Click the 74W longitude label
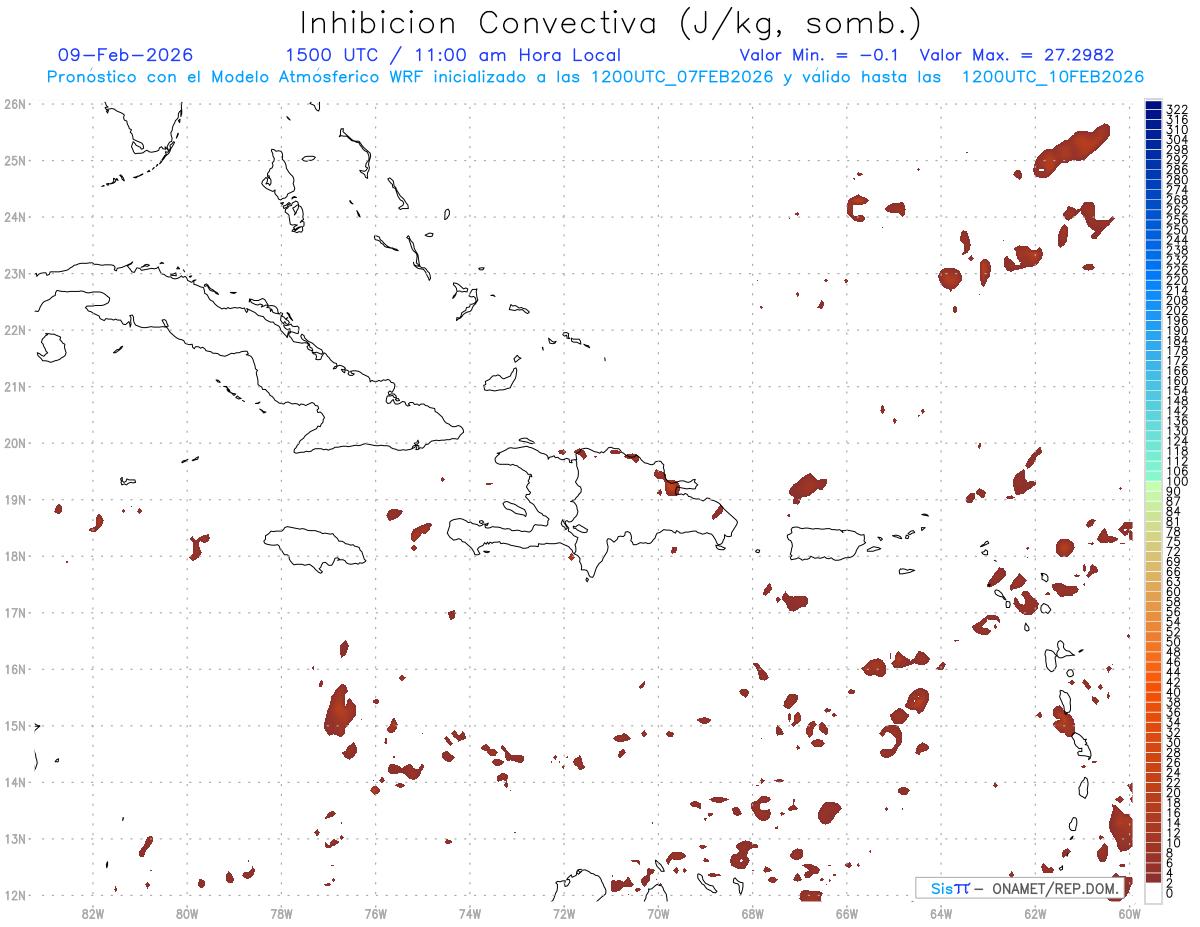The image size is (1200, 927). point(470,912)
